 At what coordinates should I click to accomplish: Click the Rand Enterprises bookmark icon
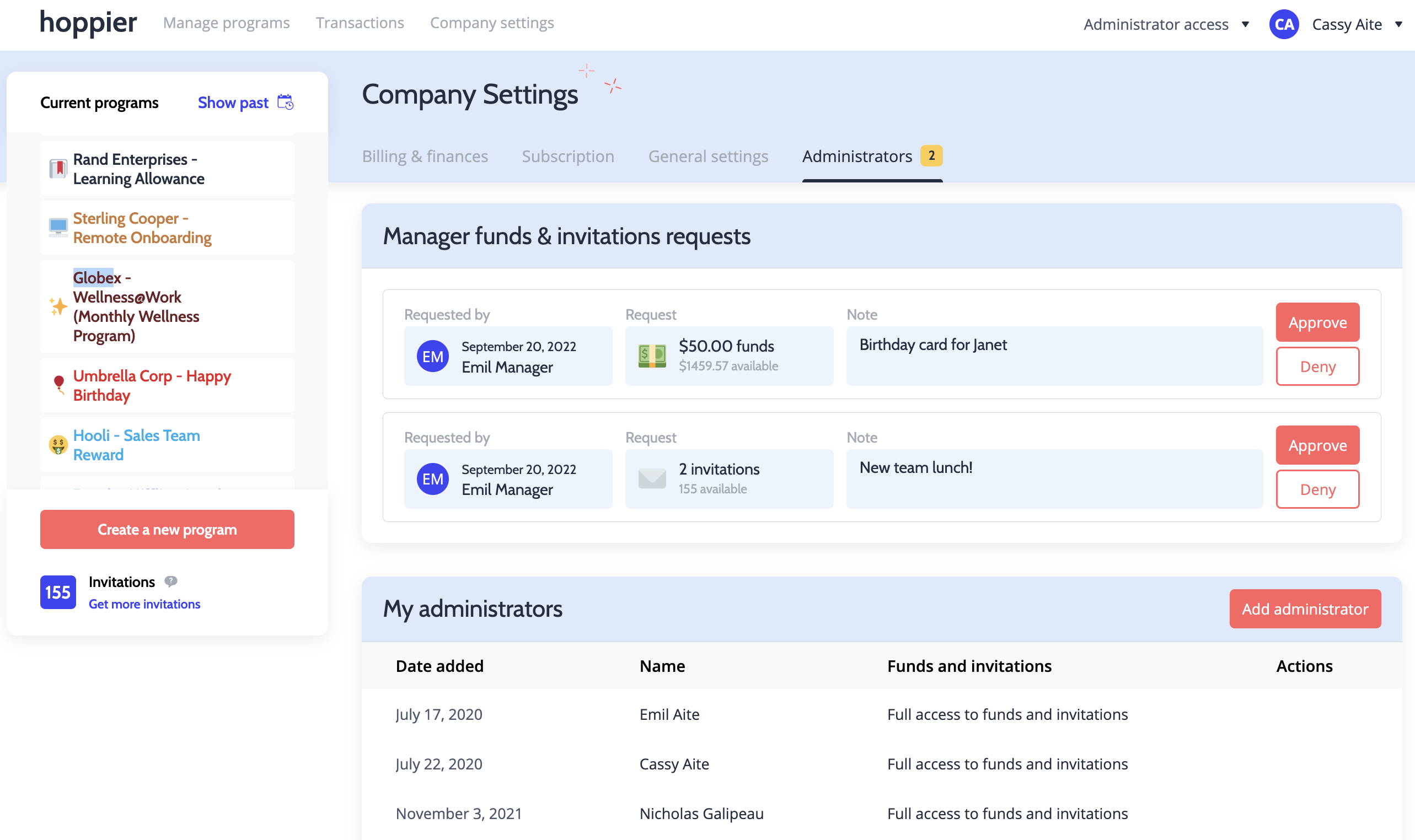58,169
